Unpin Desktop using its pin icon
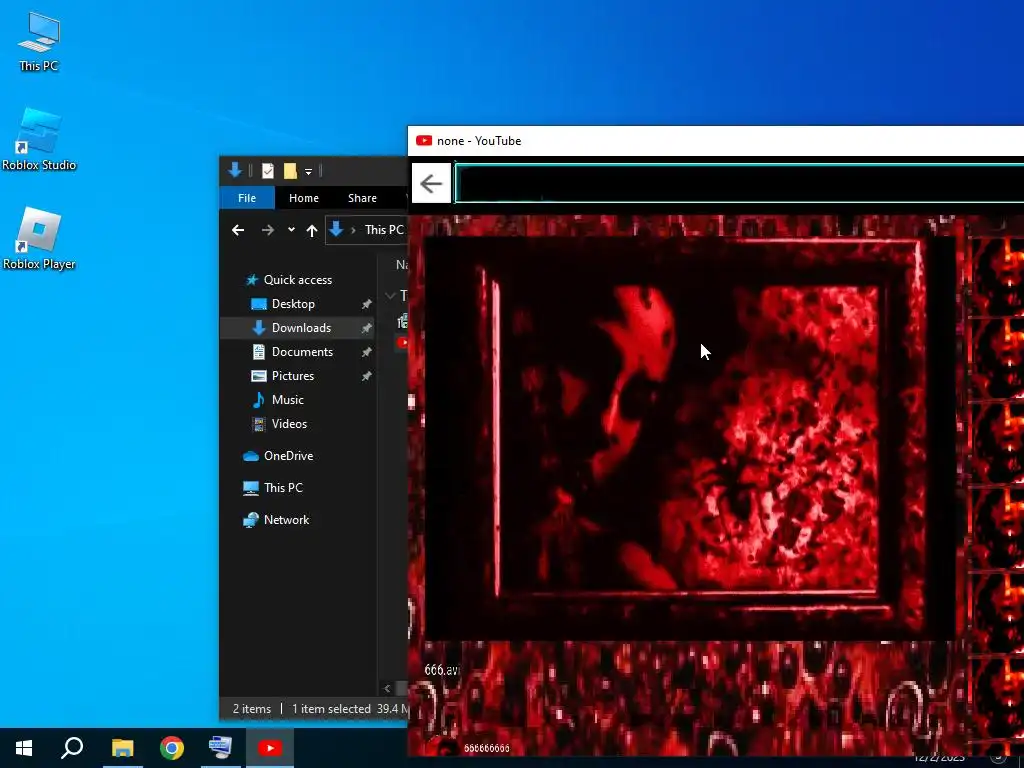1024x768 pixels. click(x=366, y=304)
